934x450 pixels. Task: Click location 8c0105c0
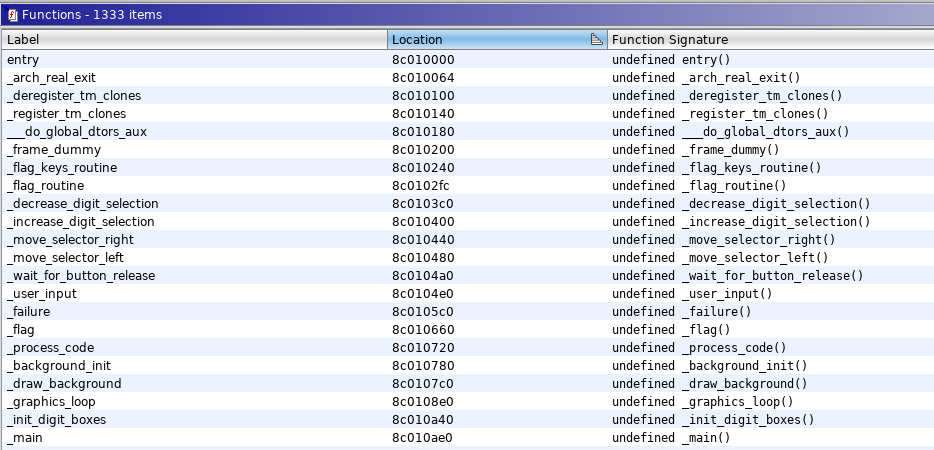pyautogui.click(x=423, y=311)
